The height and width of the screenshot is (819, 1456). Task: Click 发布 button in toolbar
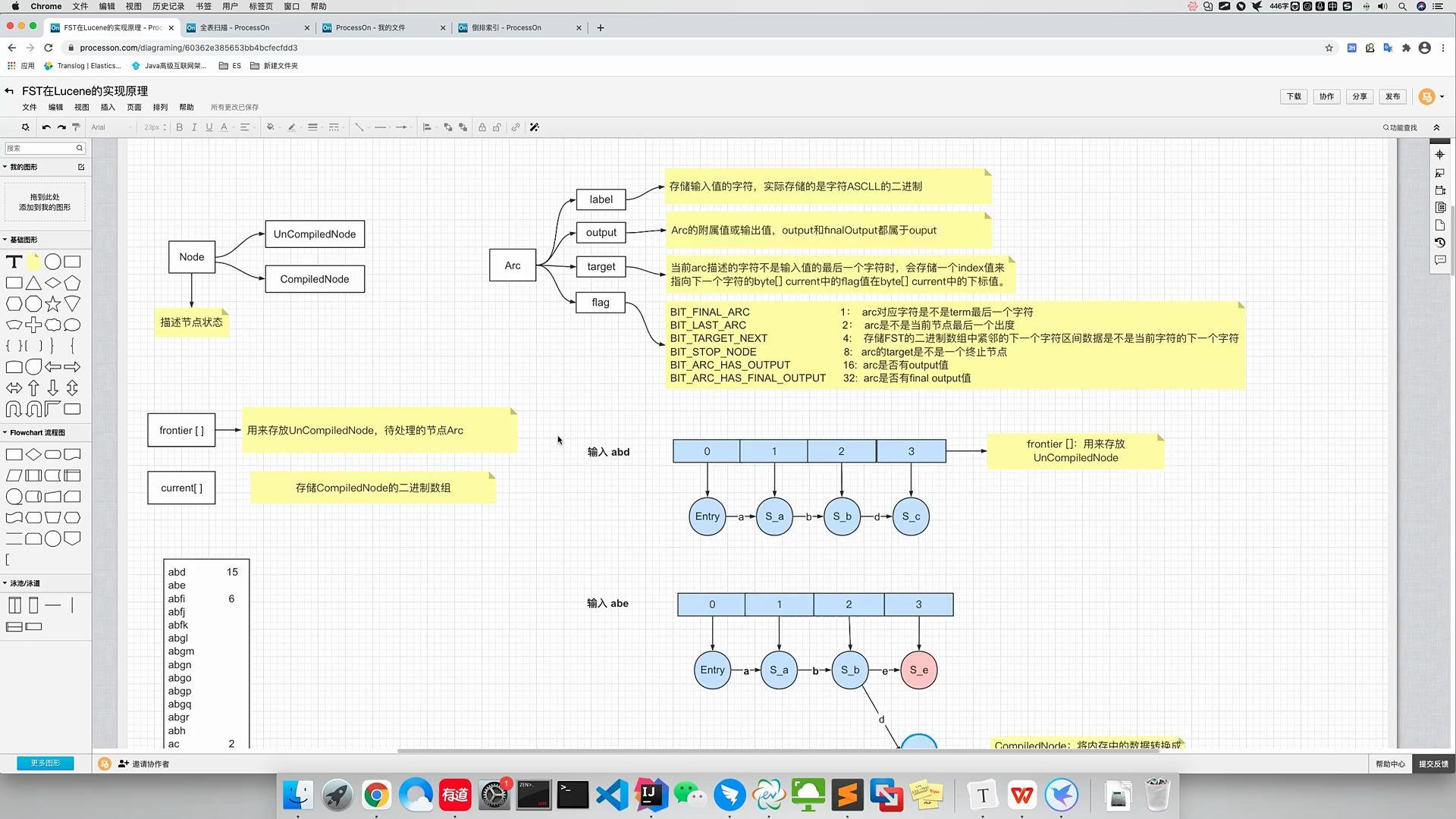point(1393,96)
